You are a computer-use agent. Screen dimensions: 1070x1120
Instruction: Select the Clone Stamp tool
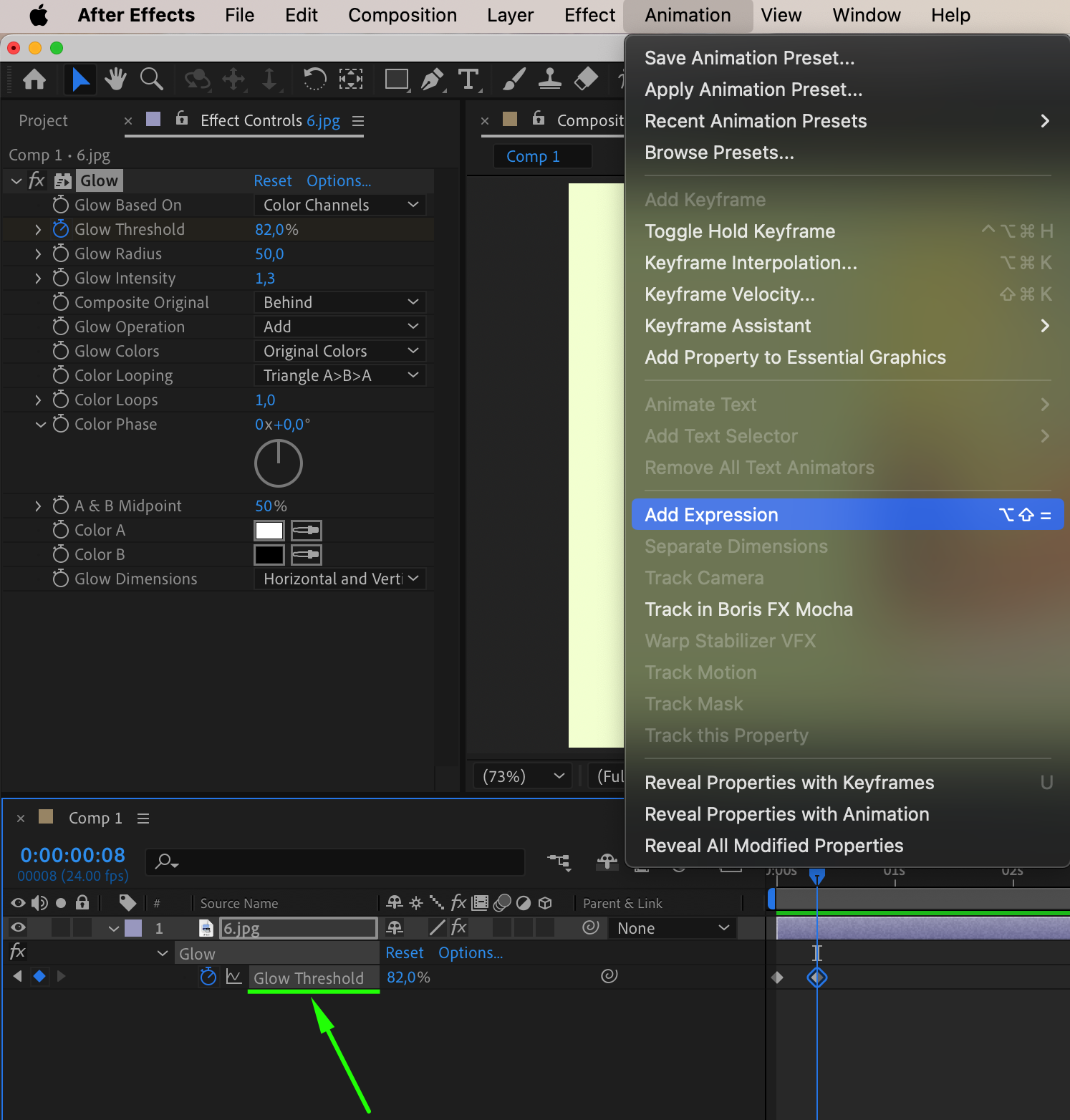pos(549,79)
